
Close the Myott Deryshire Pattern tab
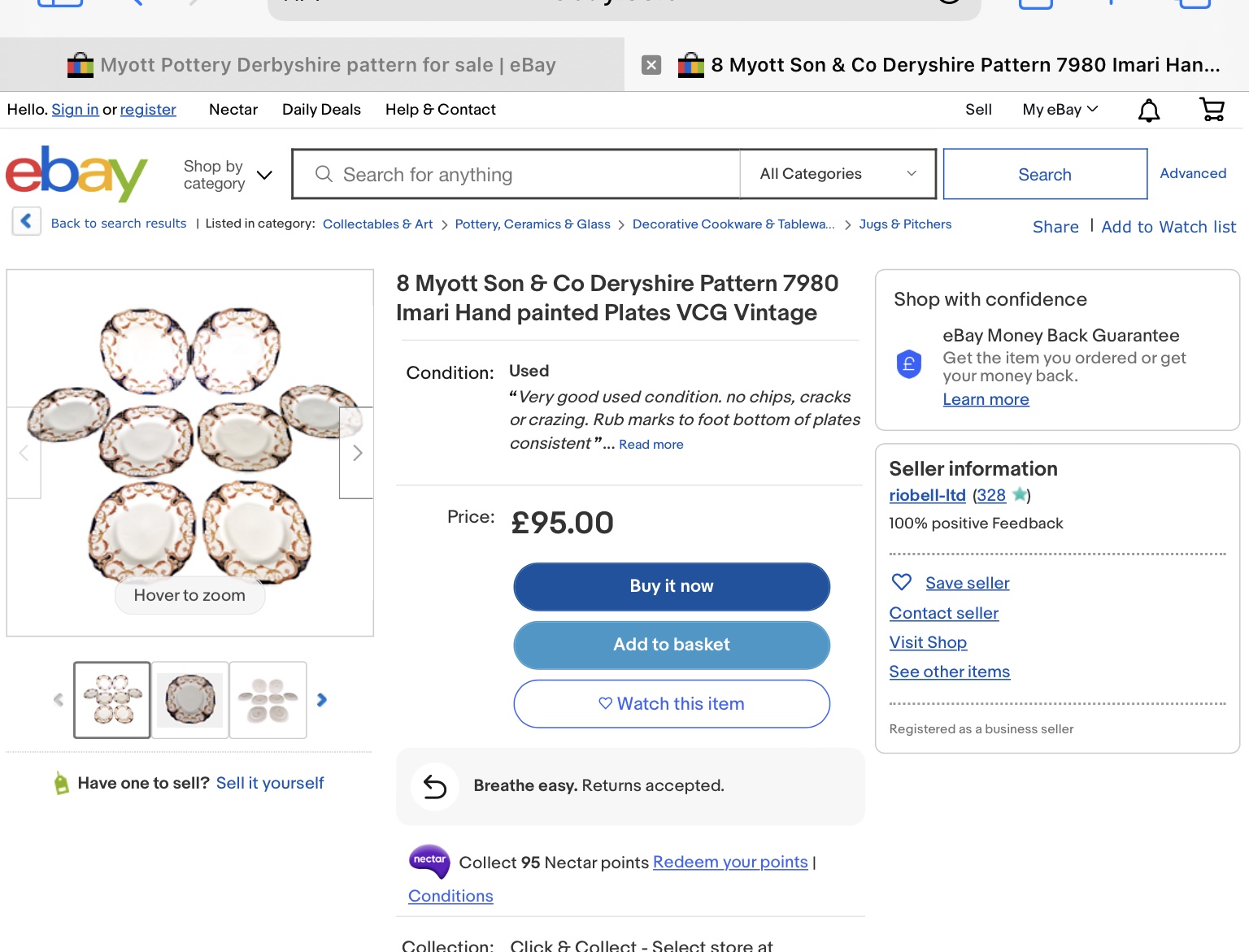pos(651,65)
